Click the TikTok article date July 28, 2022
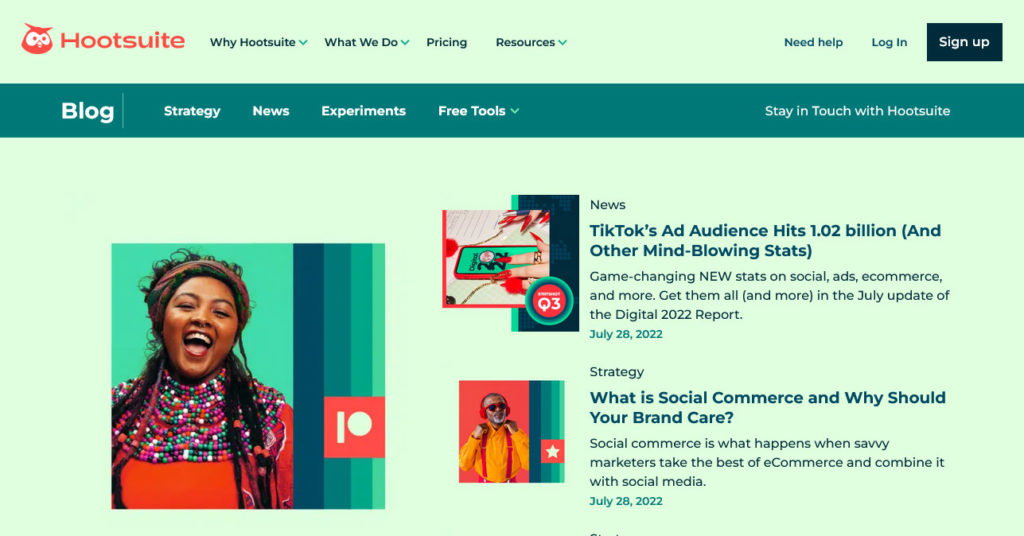This screenshot has height=536, width=1024. tap(626, 334)
